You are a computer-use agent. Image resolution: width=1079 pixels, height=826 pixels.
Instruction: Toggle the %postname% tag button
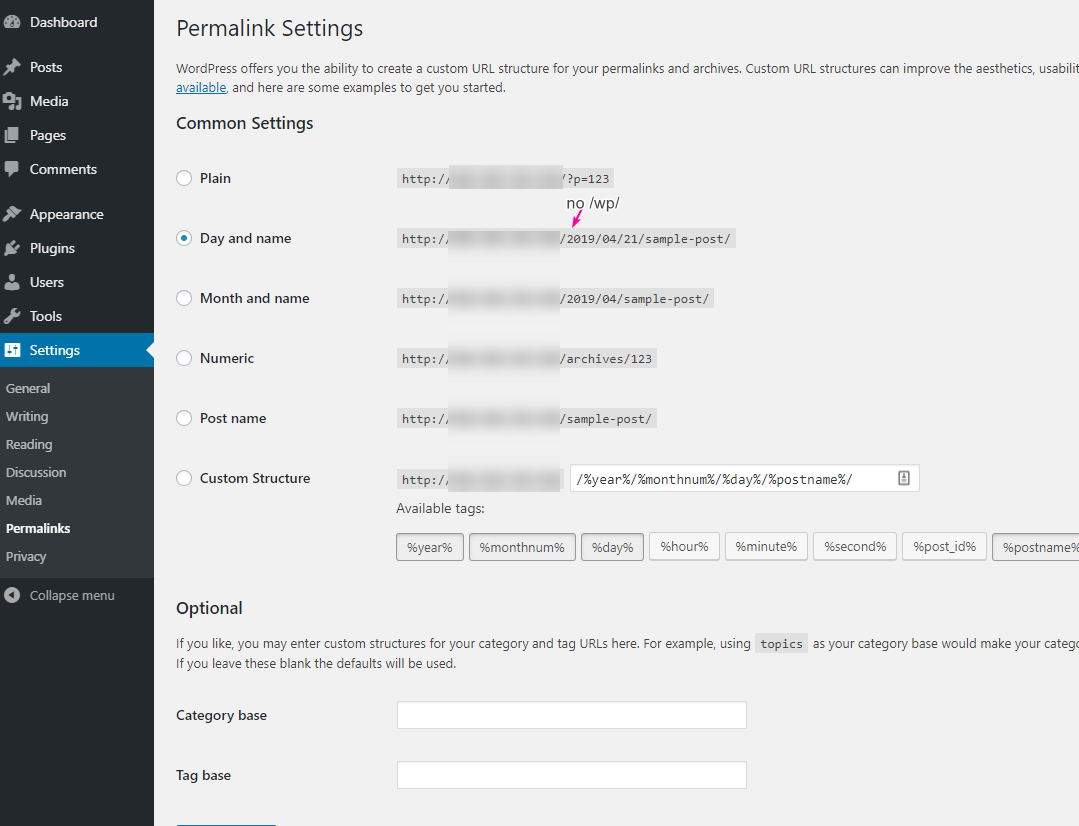pyautogui.click(x=1036, y=547)
